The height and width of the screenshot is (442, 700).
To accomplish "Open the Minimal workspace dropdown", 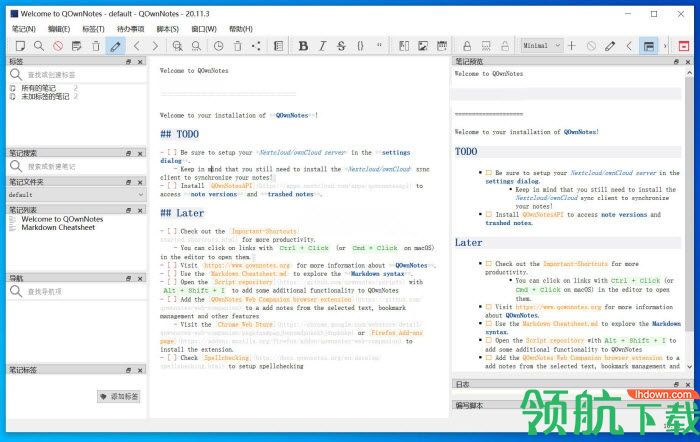I will pyautogui.click(x=542, y=46).
